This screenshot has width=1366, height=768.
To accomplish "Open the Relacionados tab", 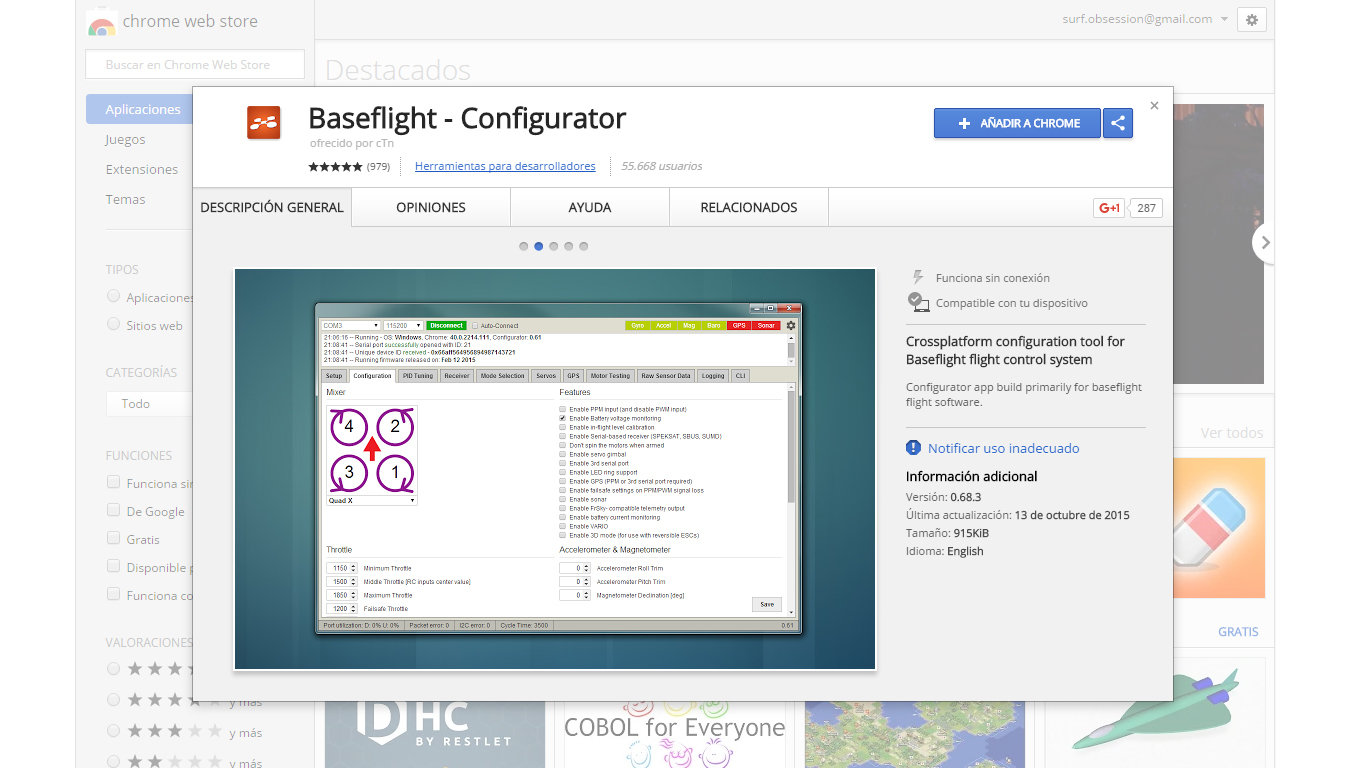I will [749, 207].
